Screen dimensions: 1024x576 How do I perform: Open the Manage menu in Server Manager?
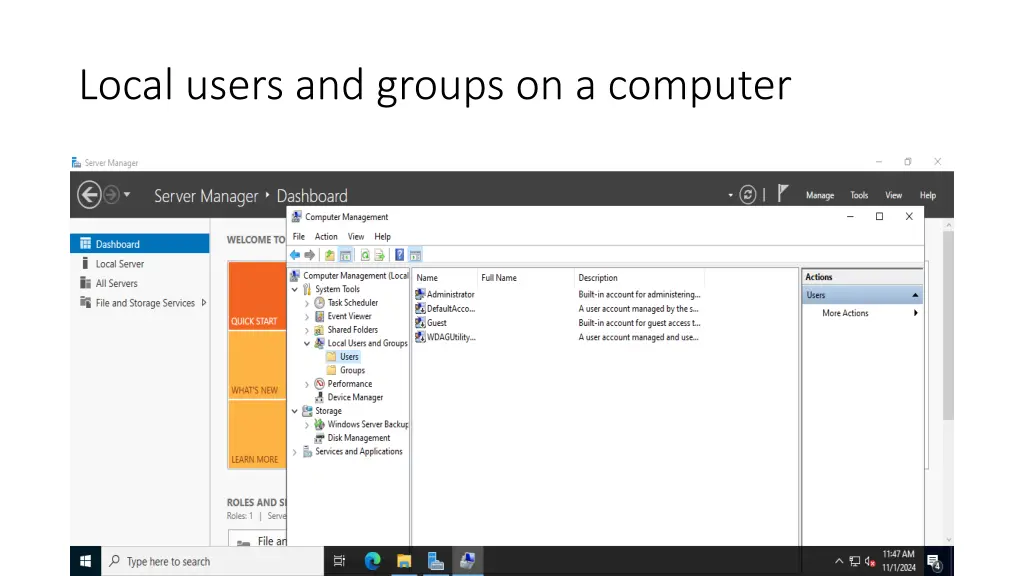(820, 195)
